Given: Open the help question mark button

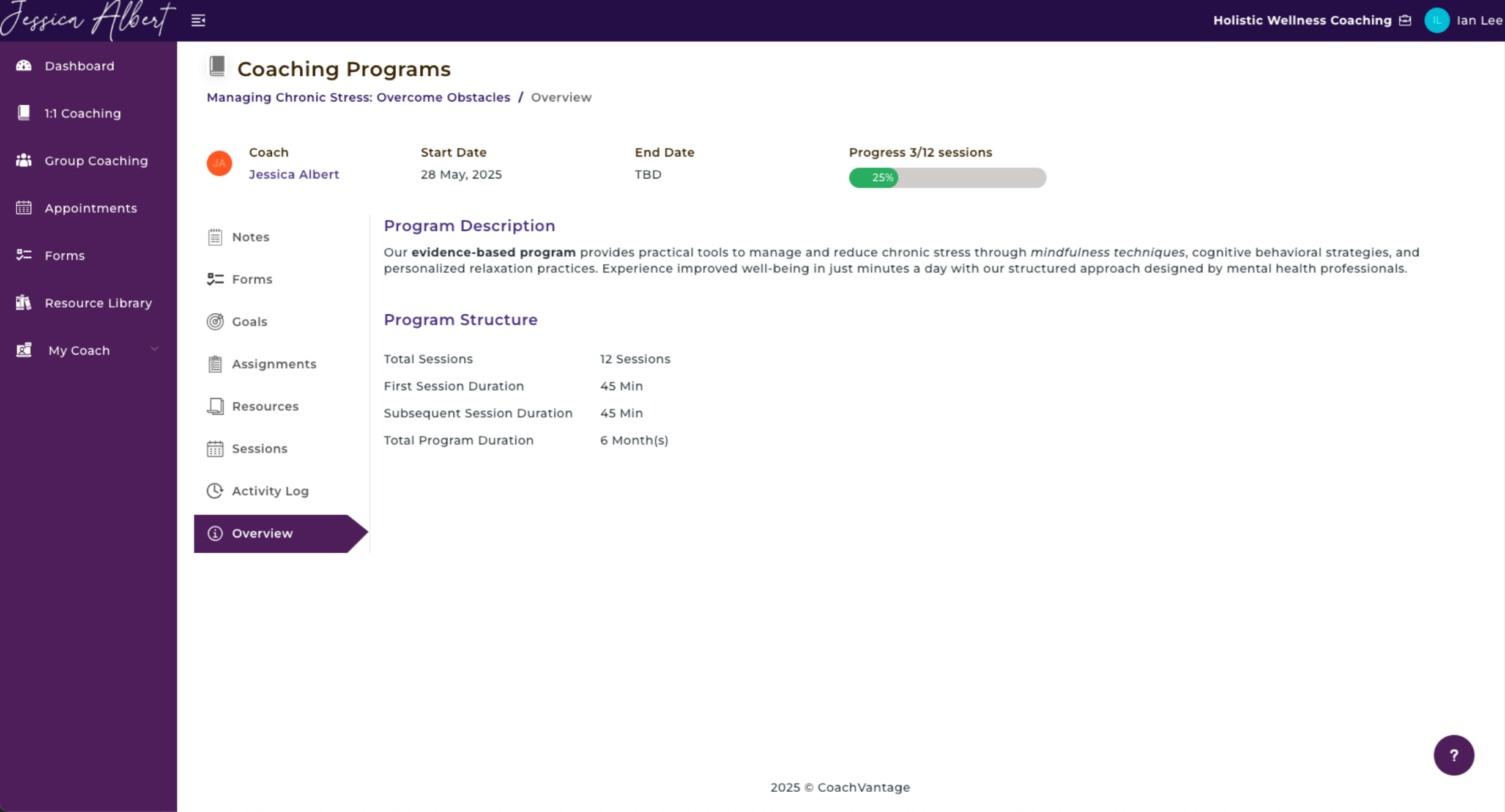Looking at the screenshot, I should (x=1454, y=755).
